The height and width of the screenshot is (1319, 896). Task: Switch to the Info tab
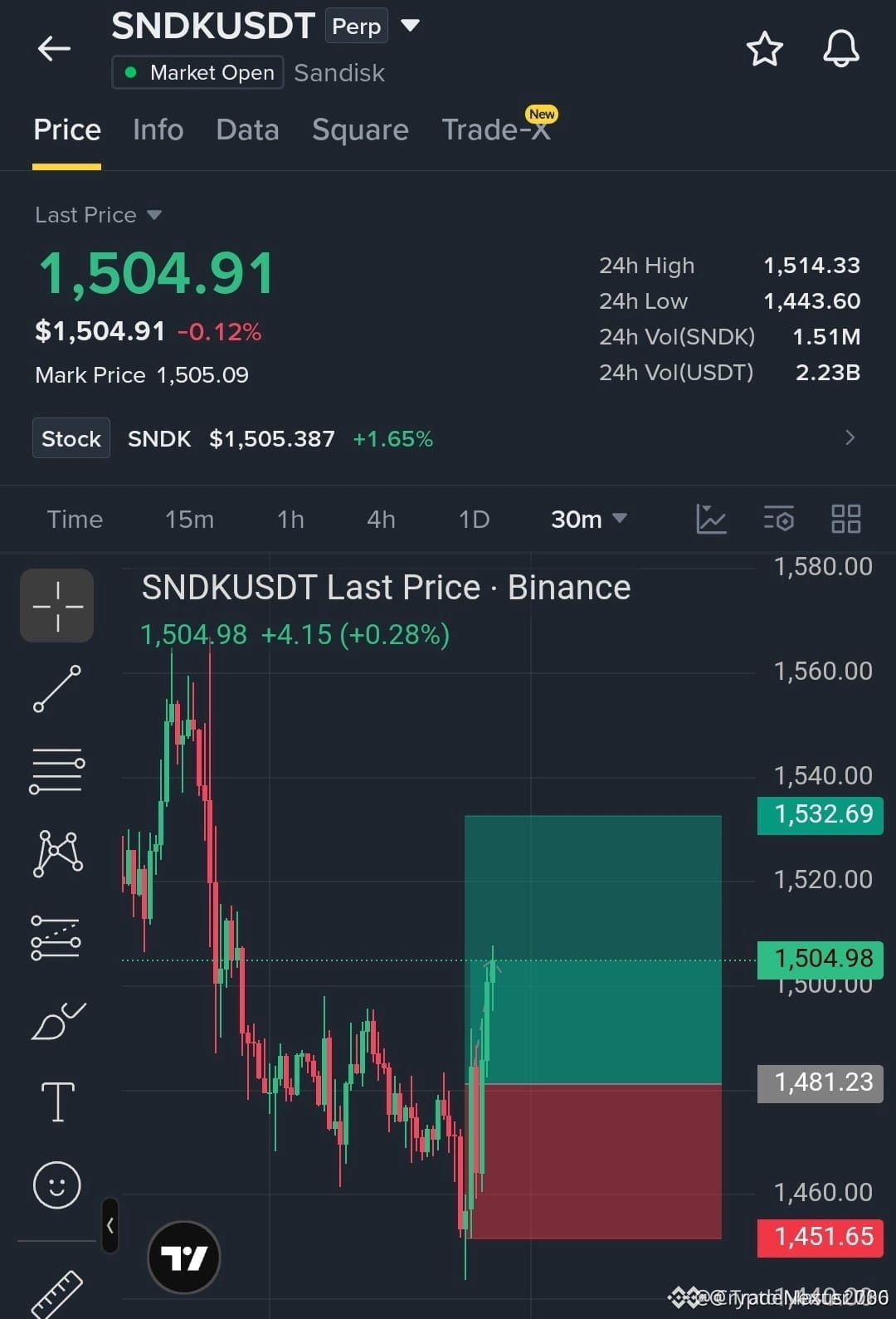[158, 130]
